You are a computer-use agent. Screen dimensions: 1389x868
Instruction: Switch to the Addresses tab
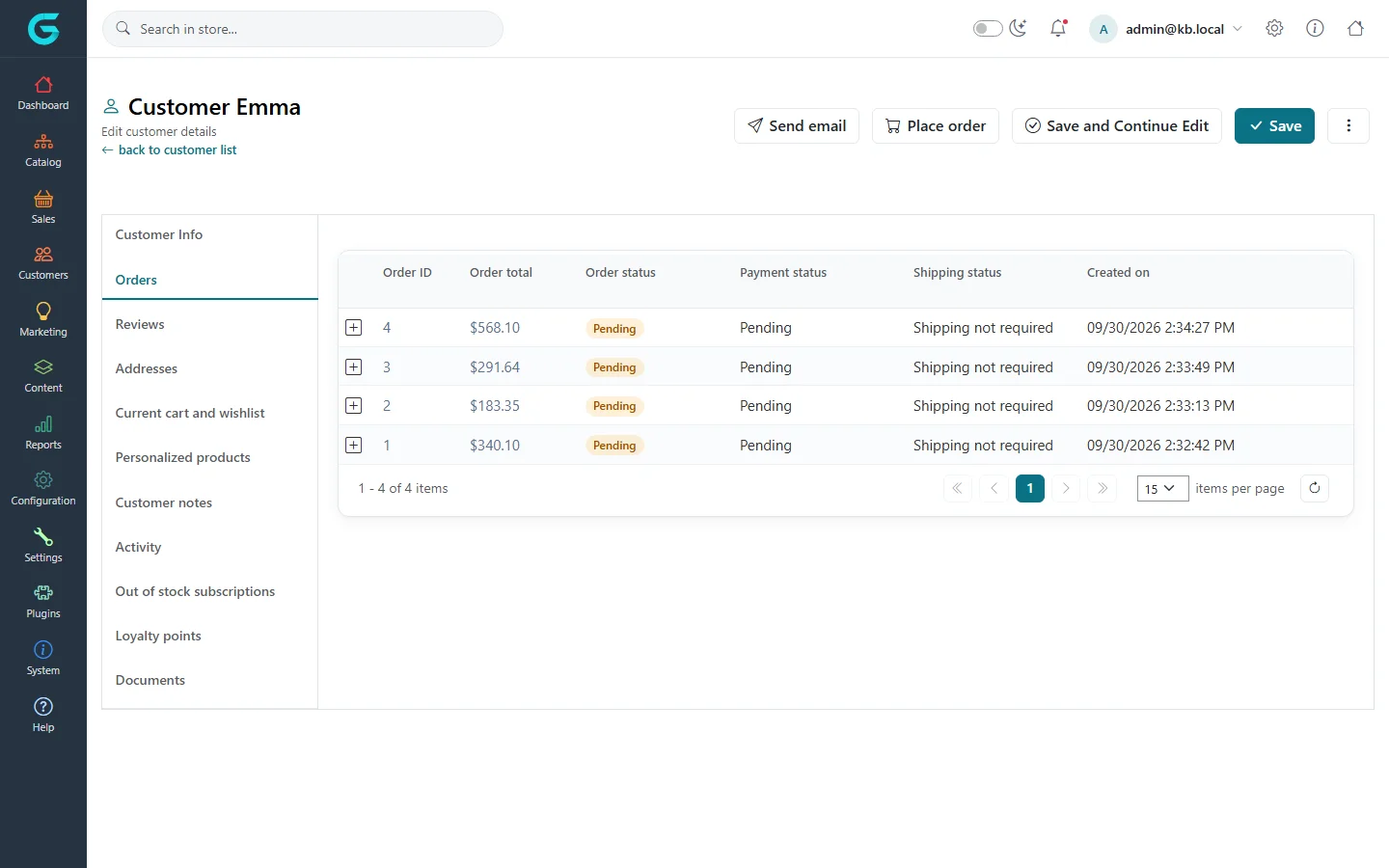coord(209,368)
